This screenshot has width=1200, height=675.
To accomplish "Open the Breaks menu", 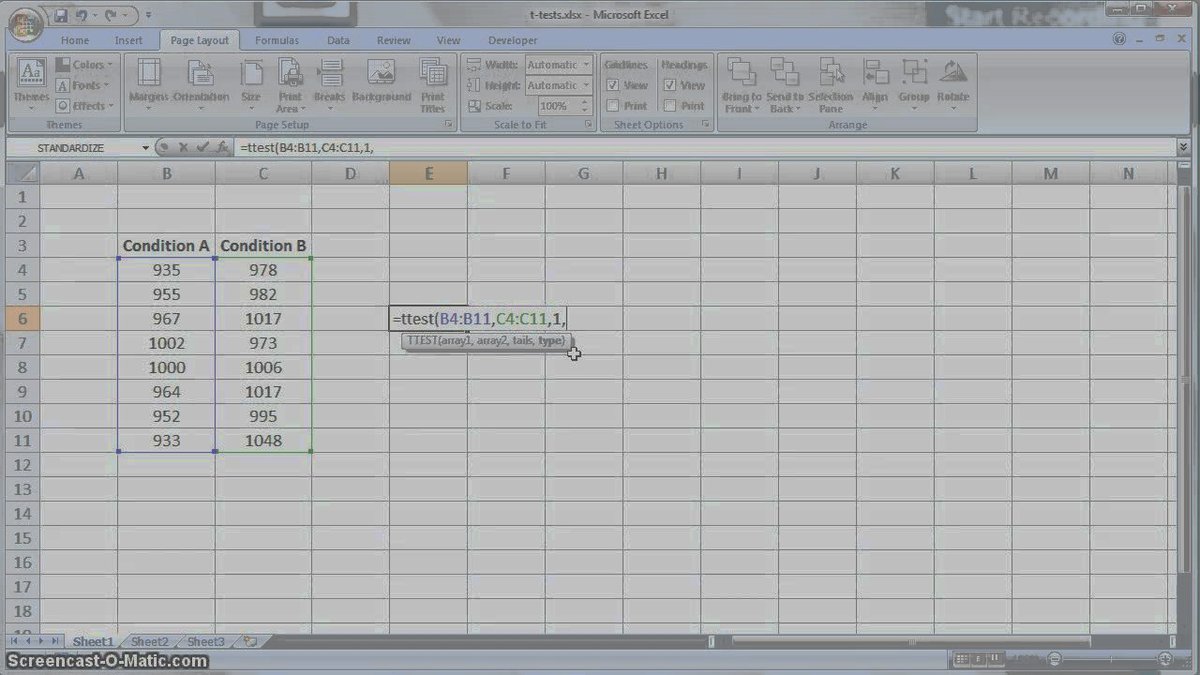I will 329,84.
